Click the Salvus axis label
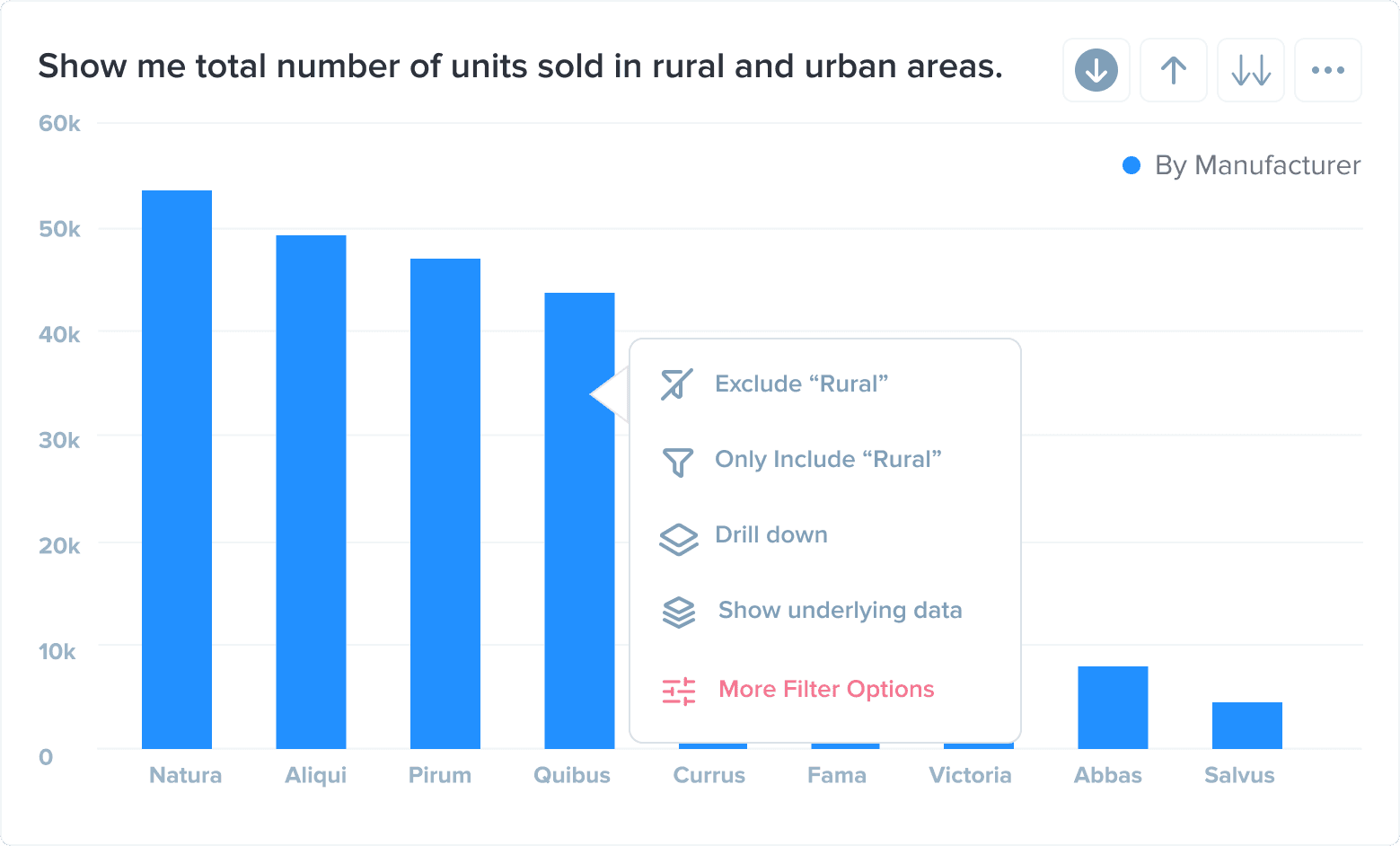This screenshot has width=1400, height=846. (1239, 776)
